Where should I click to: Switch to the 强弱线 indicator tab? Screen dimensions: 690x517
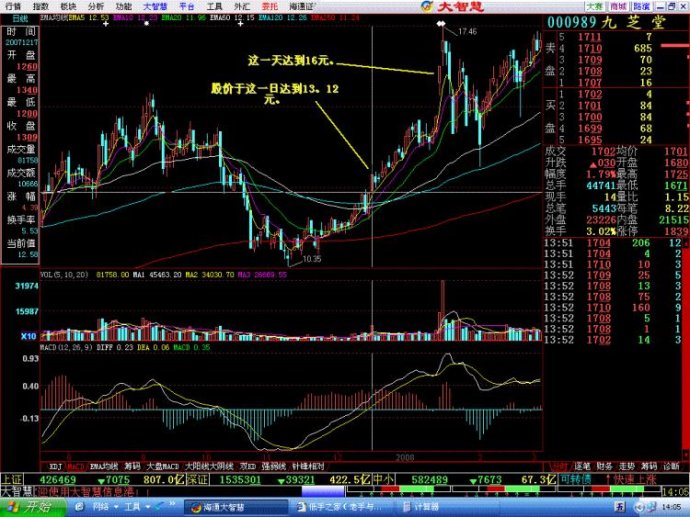(x=273, y=466)
